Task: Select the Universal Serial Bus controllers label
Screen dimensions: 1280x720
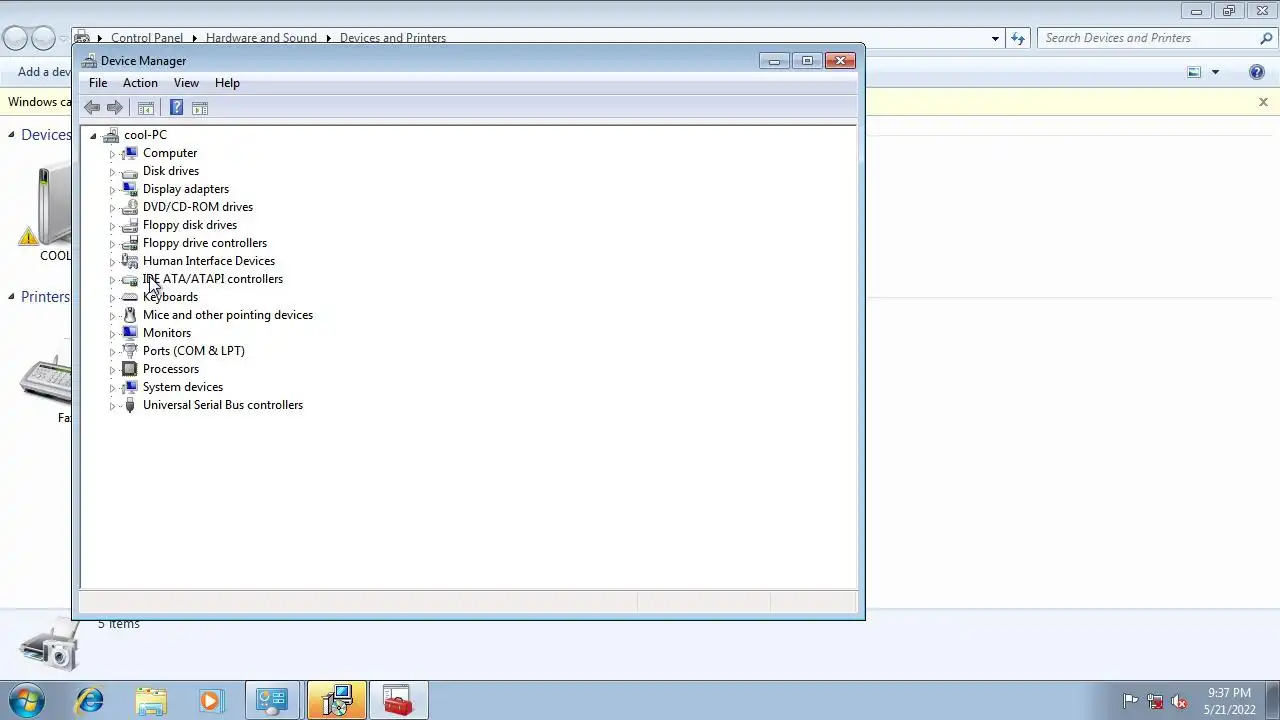Action: pos(223,405)
